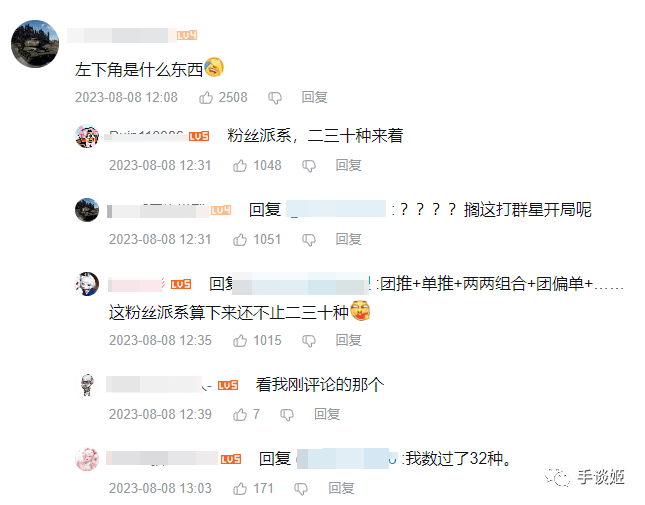Open the mentioned user in the 32种 reply

(347, 459)
